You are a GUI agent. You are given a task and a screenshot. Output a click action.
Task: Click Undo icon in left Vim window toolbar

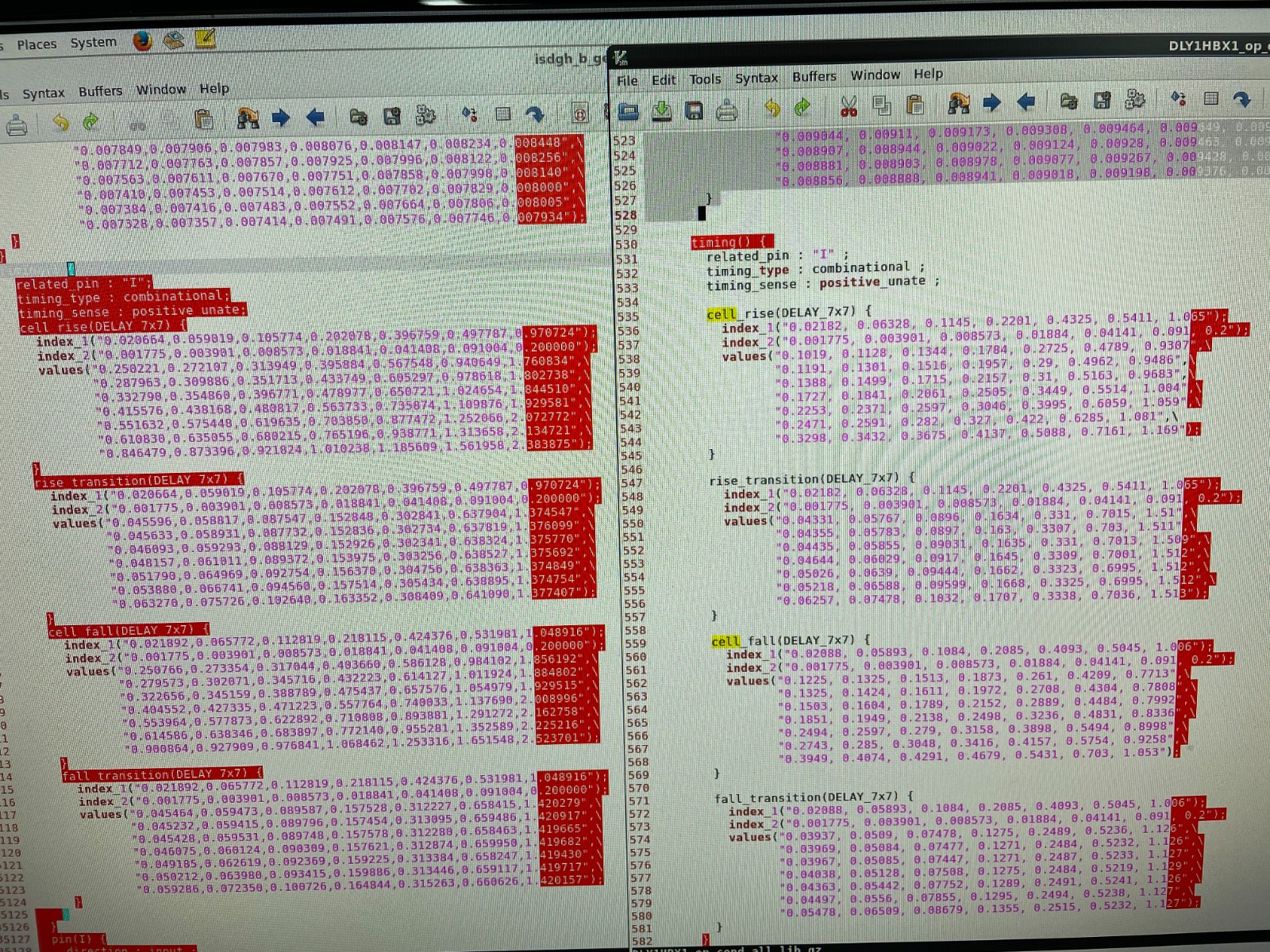pyautogui.click(x=60, y=123)
